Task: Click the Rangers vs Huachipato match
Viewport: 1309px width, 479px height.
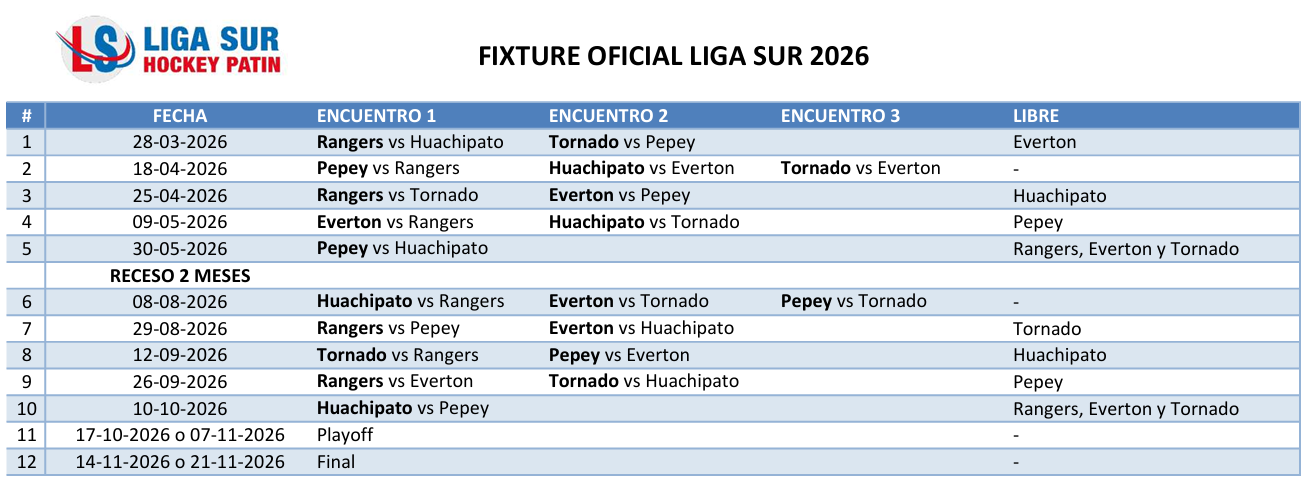Action: pos(410,142)
